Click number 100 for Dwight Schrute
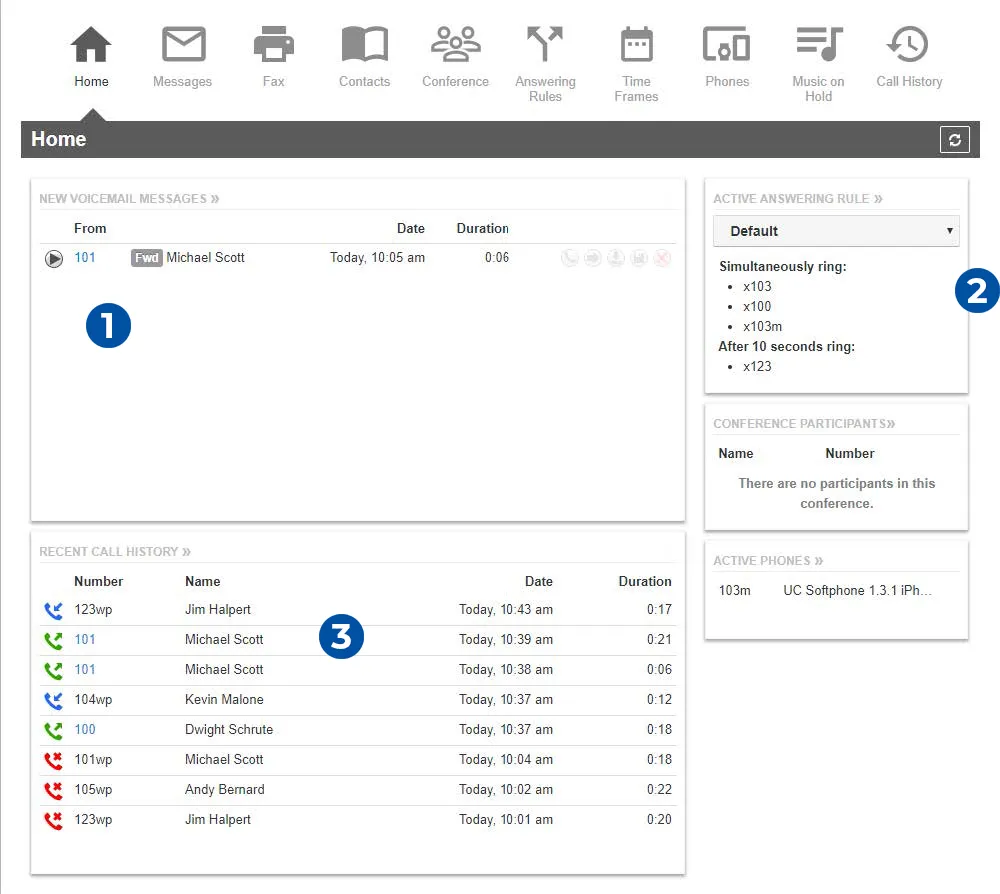 click(85, 729)
